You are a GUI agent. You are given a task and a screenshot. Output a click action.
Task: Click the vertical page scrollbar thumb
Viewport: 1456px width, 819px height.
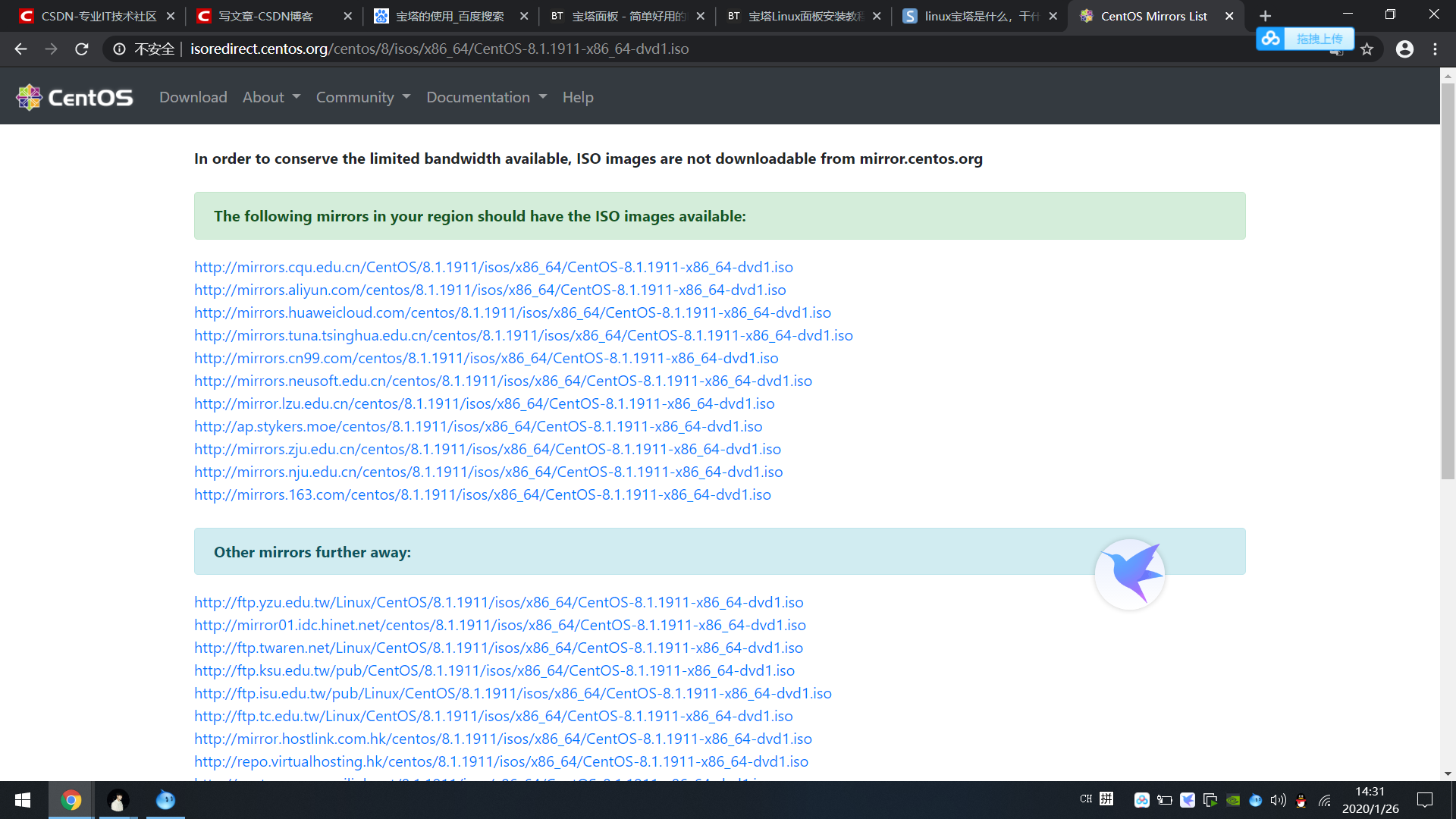pos(1448,281)
